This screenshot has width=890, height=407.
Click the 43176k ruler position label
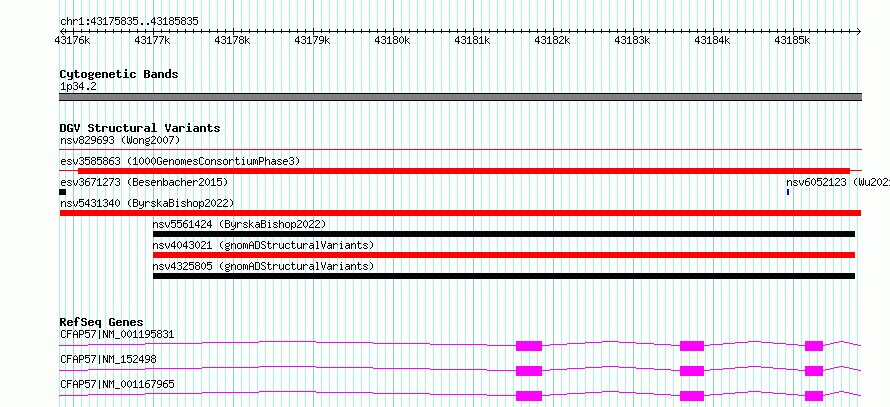click(x=72, y=40)
